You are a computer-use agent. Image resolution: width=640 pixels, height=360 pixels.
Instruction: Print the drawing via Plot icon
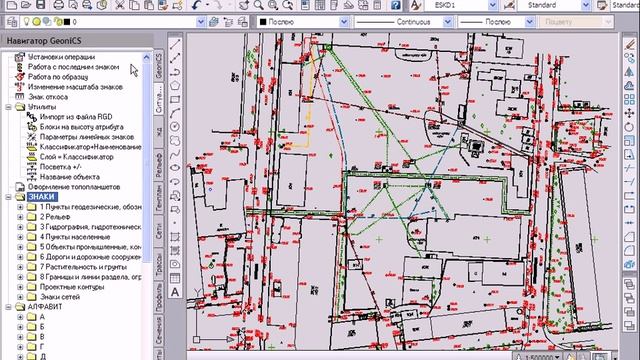click(58, 5)
